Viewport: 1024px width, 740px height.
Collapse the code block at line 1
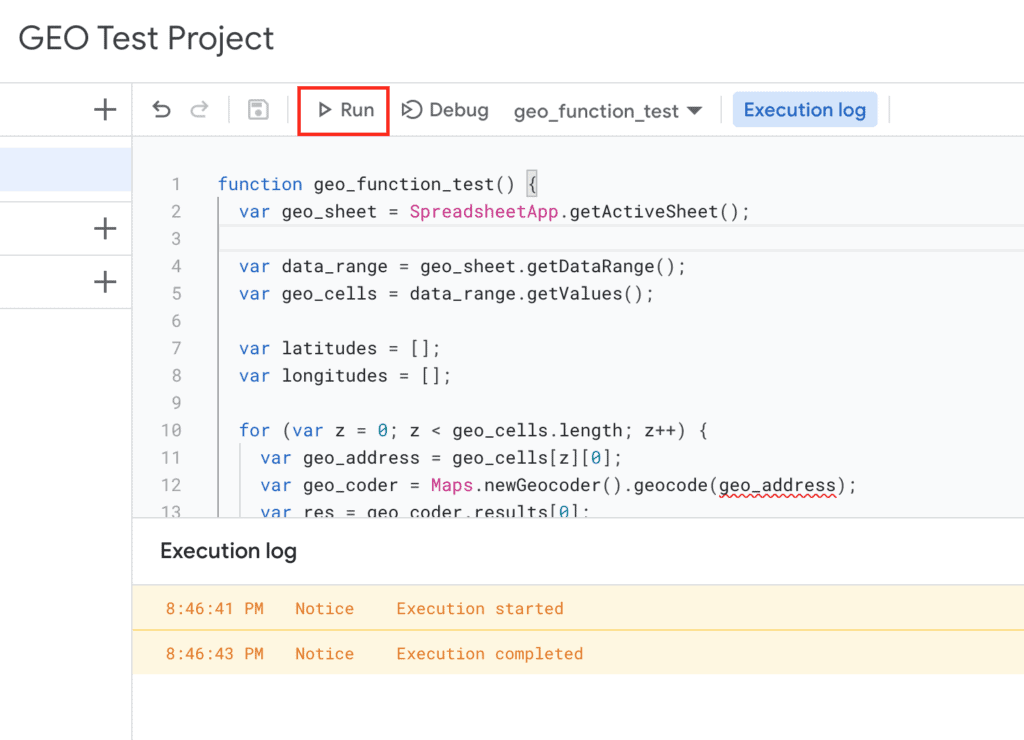click(x=531, y=183)
